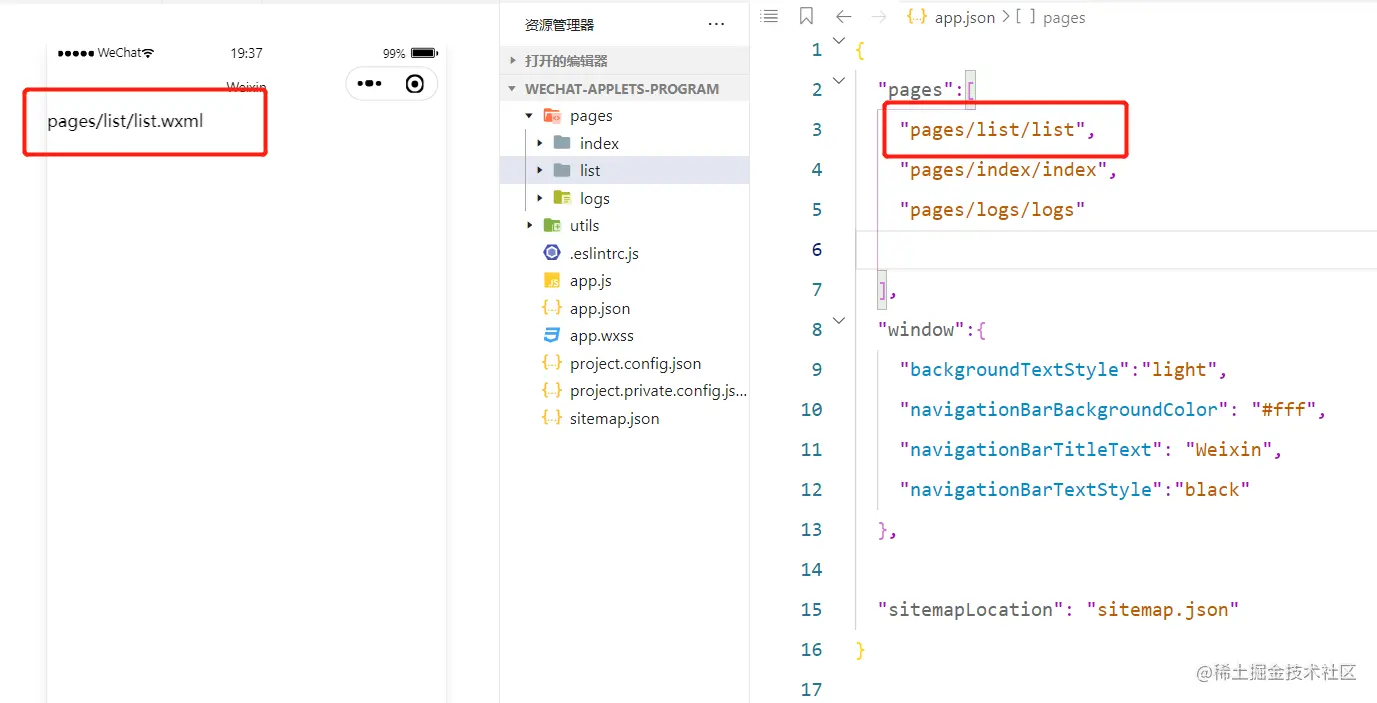The image size is (1377, 703).
Task: Click the sitemap.json file icon
Action: point(552,418)
